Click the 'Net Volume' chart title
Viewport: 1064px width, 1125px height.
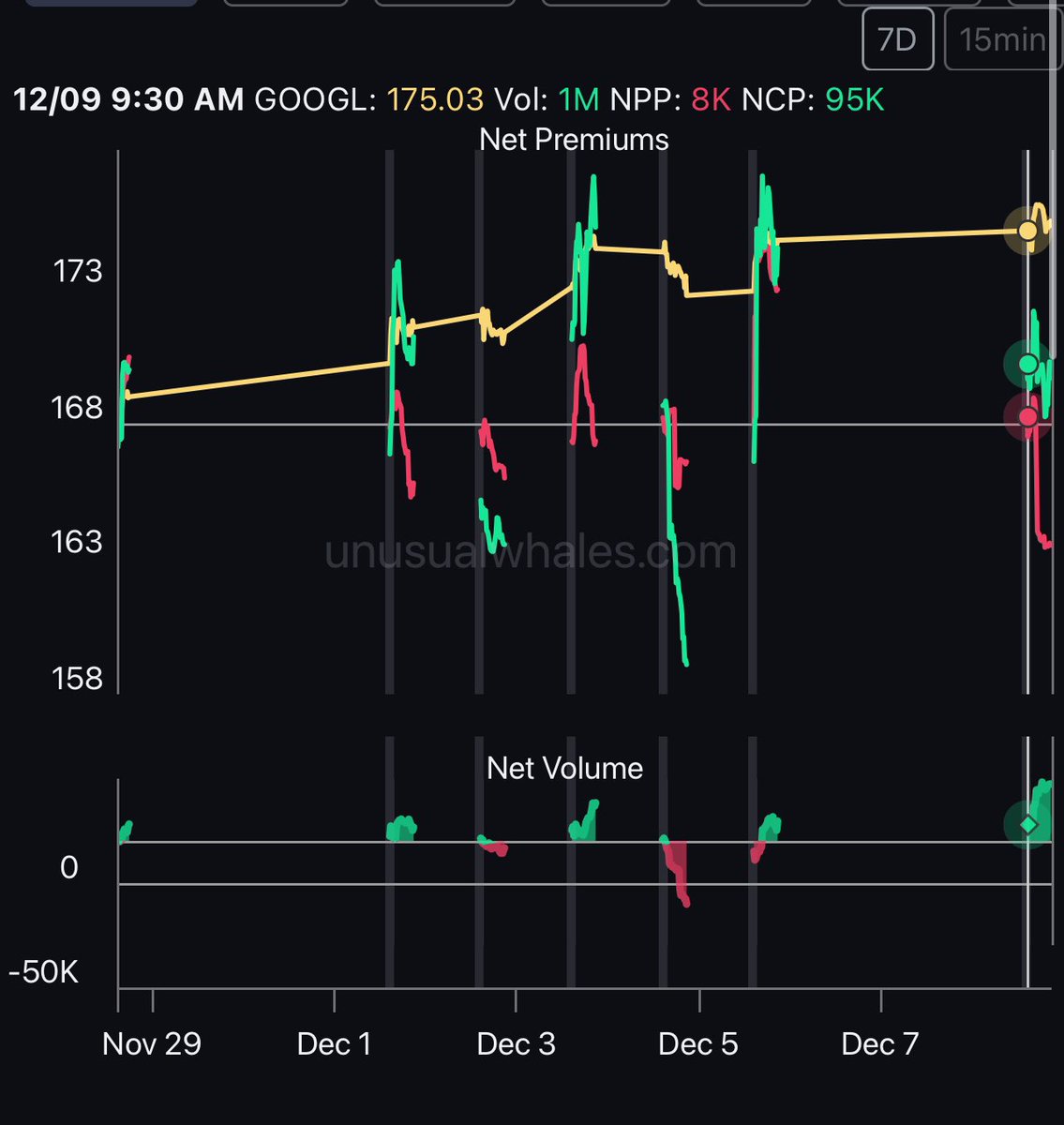click(x=565, y=769)
